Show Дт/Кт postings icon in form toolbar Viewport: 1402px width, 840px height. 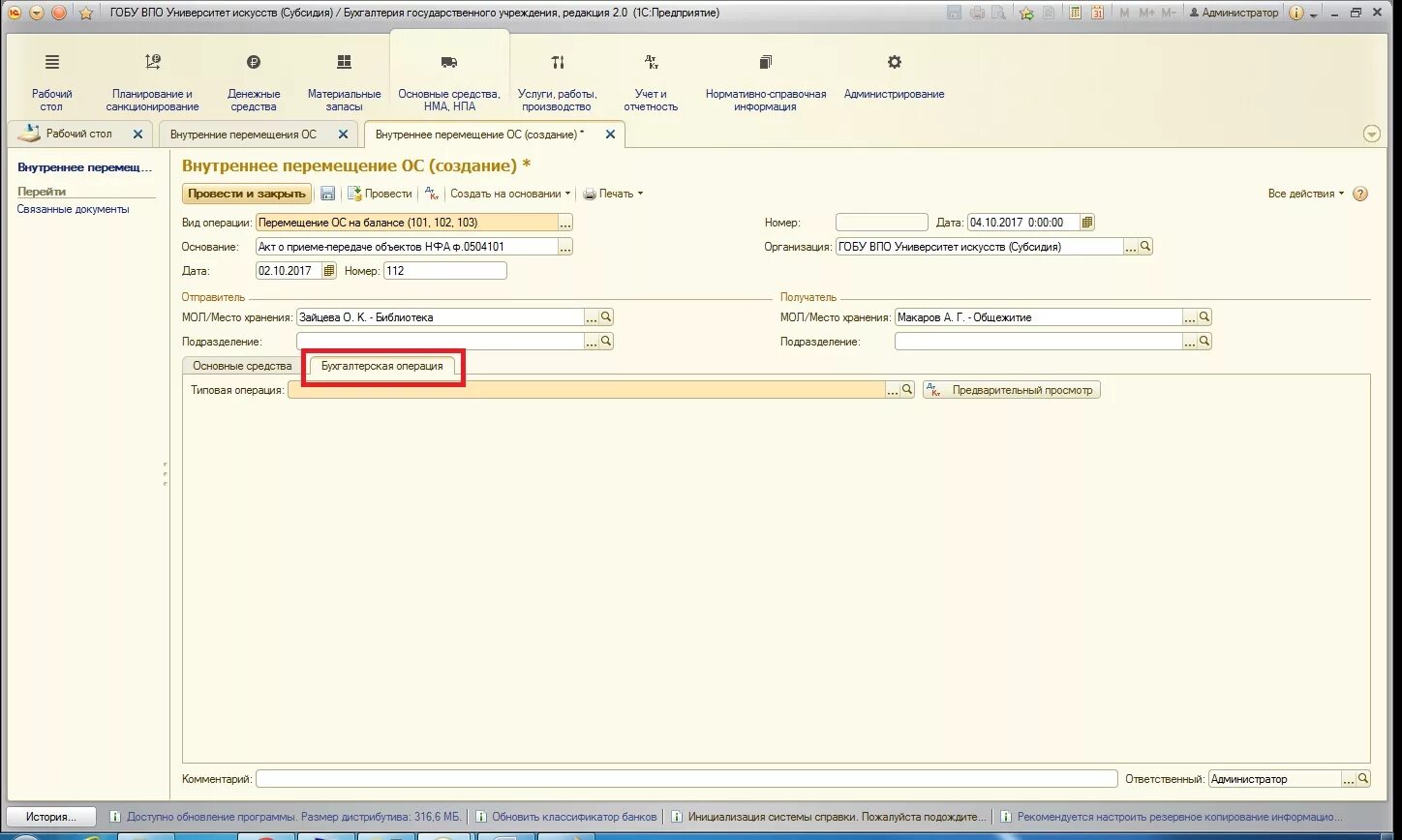(433, 194)
